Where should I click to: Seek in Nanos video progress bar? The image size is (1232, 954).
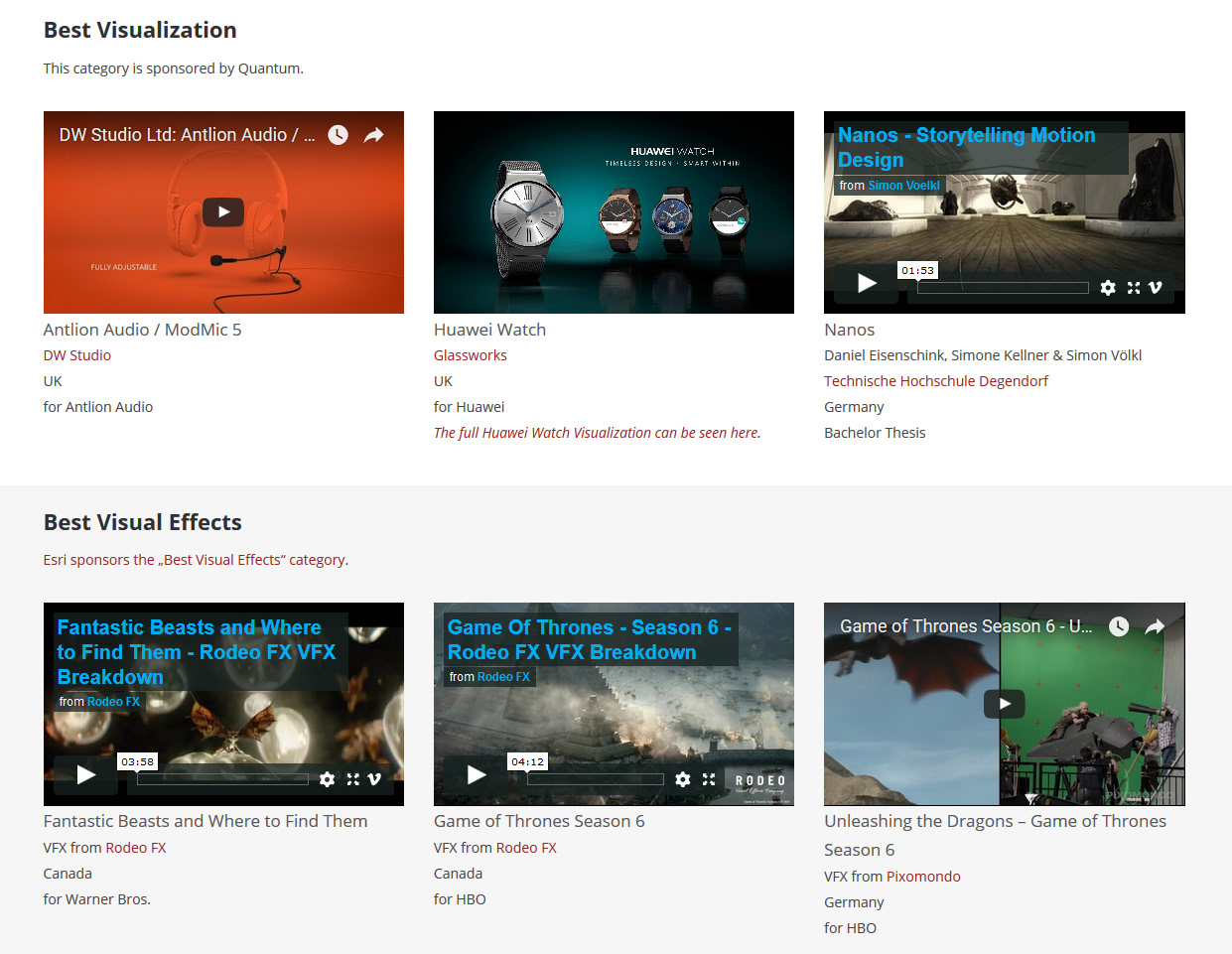point(1003,288)
